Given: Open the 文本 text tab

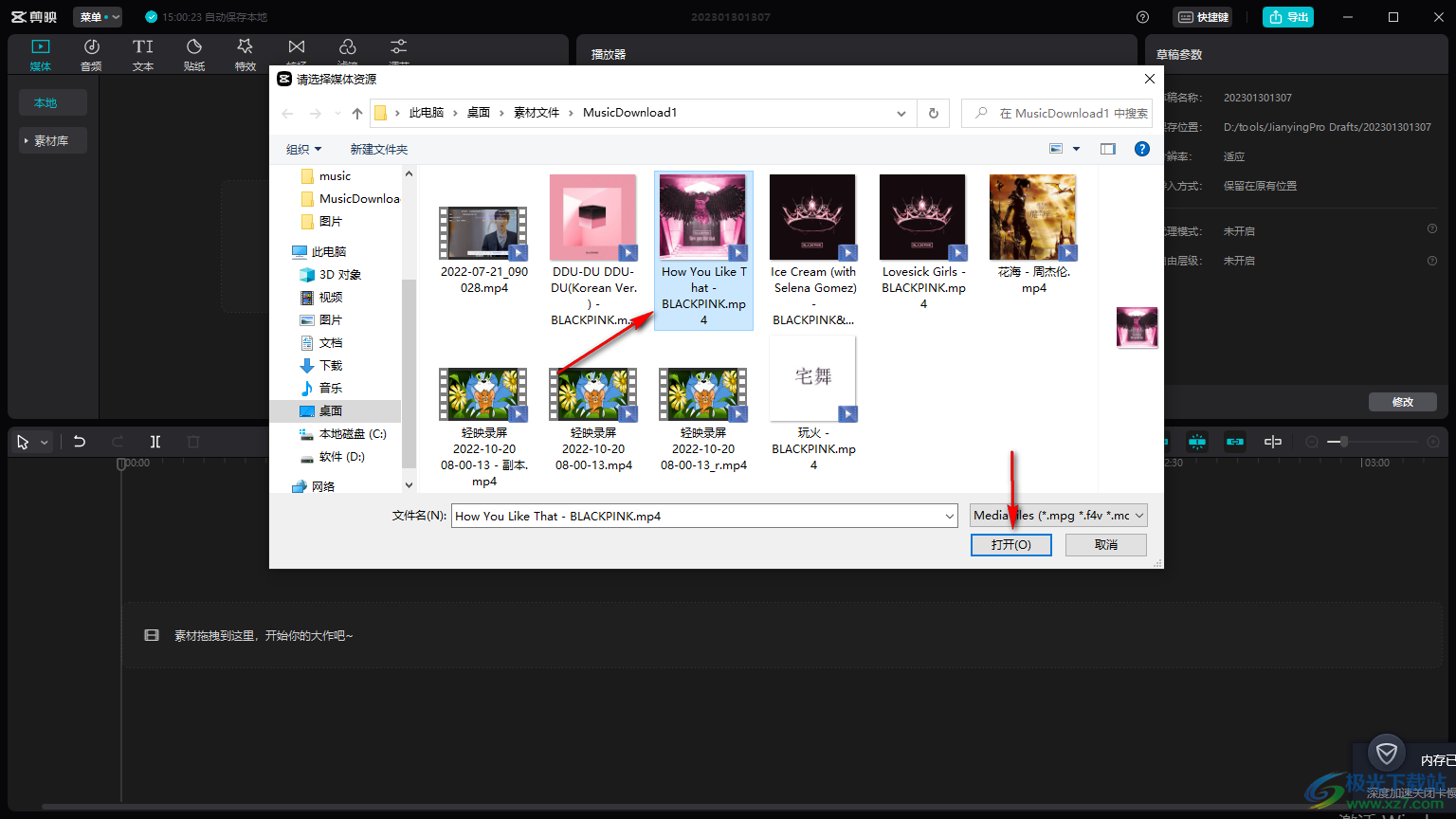Looking at the screenshot, I should click(143, 55).
